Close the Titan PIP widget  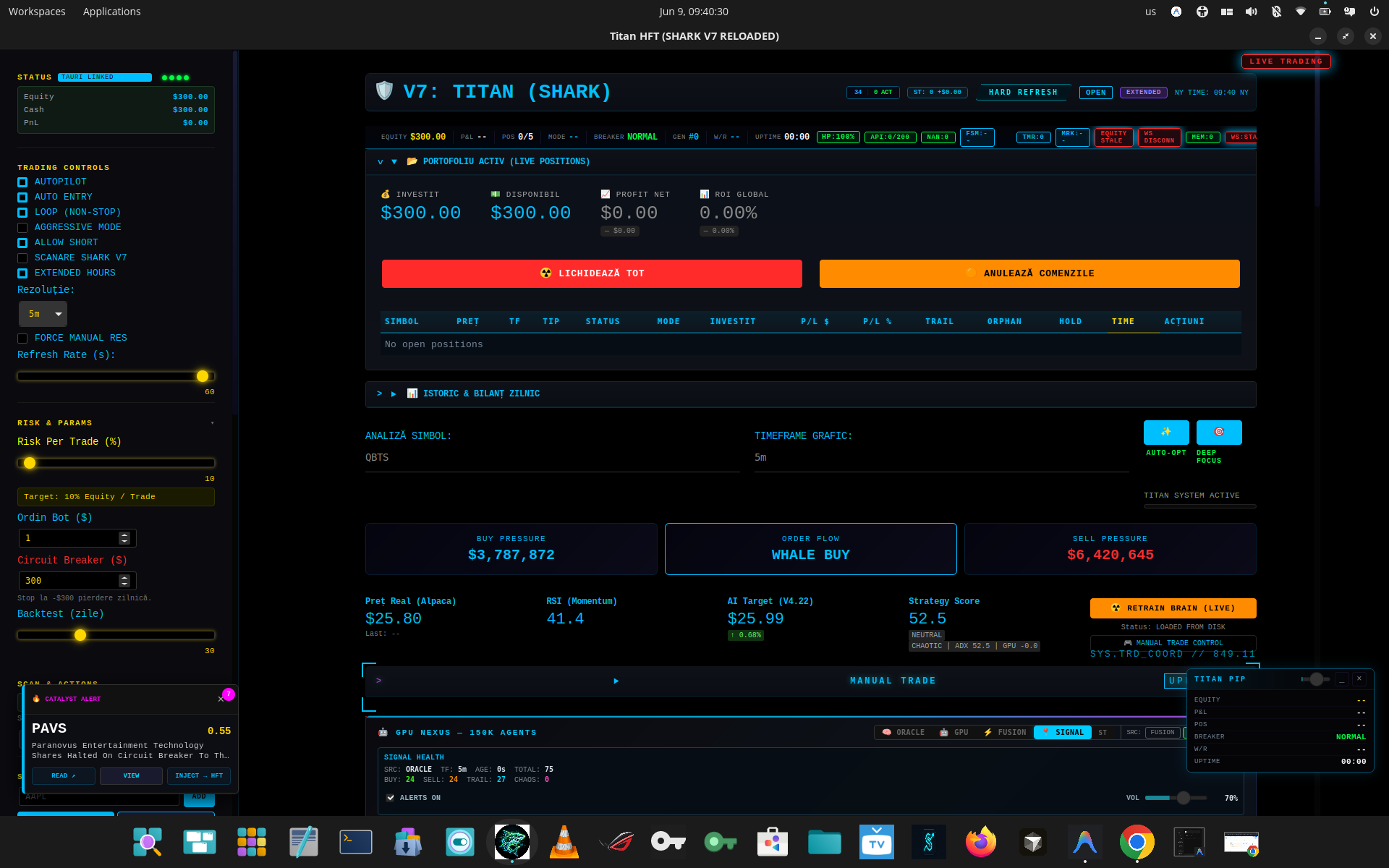[x=1359, y=679]
